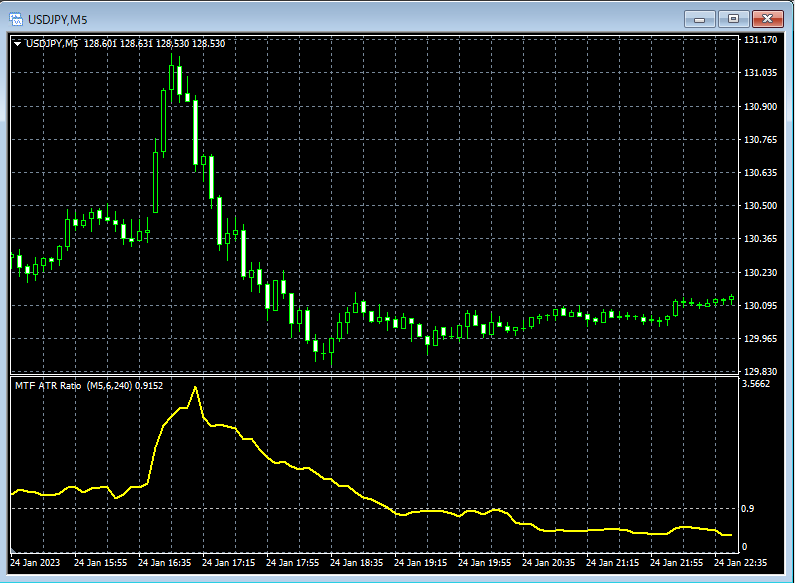Click time axis label 24 Jan 22:35

coord(740,563)
